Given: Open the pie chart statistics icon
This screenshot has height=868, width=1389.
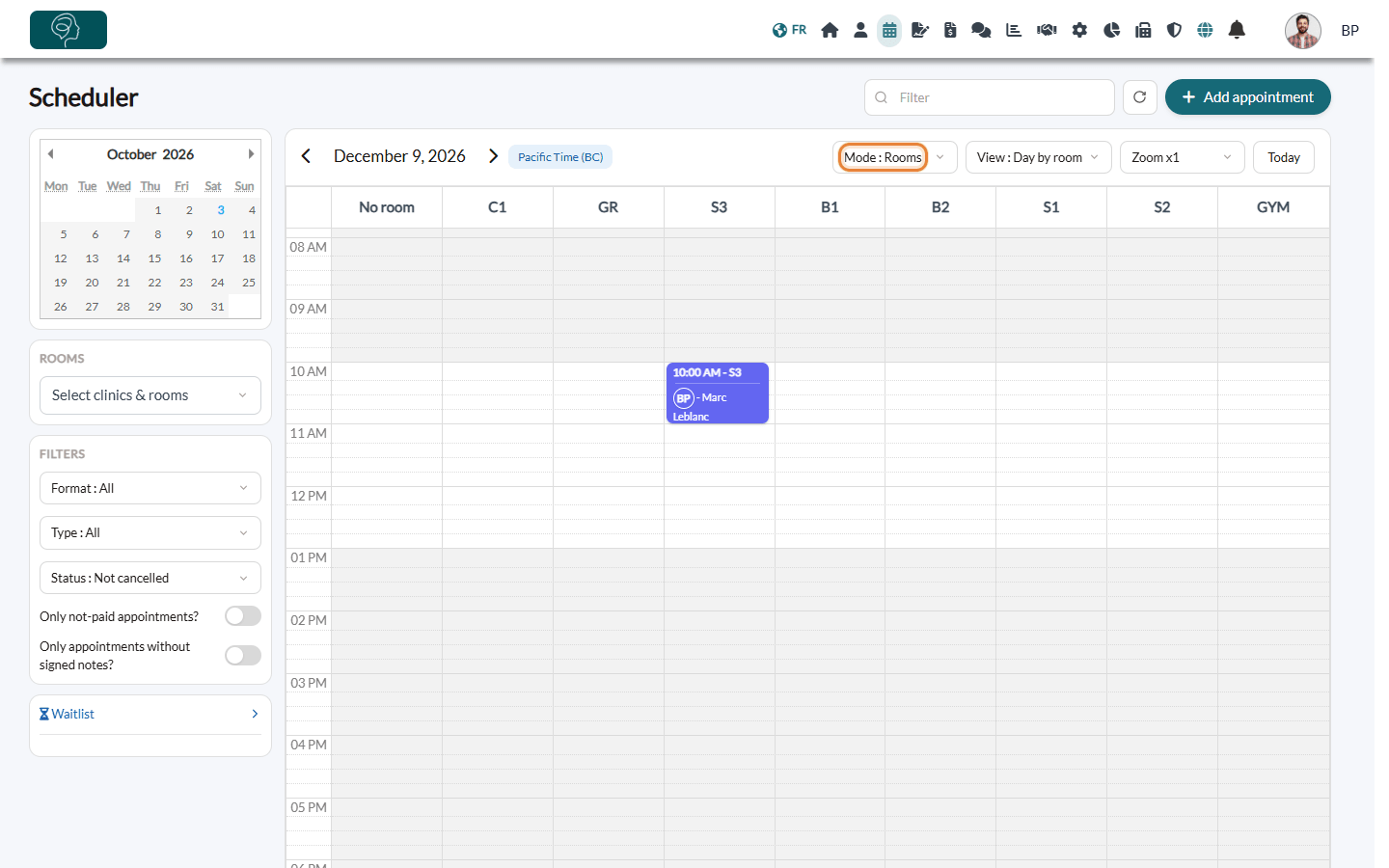Looking at the screenshot, I should pos(1111,30).
